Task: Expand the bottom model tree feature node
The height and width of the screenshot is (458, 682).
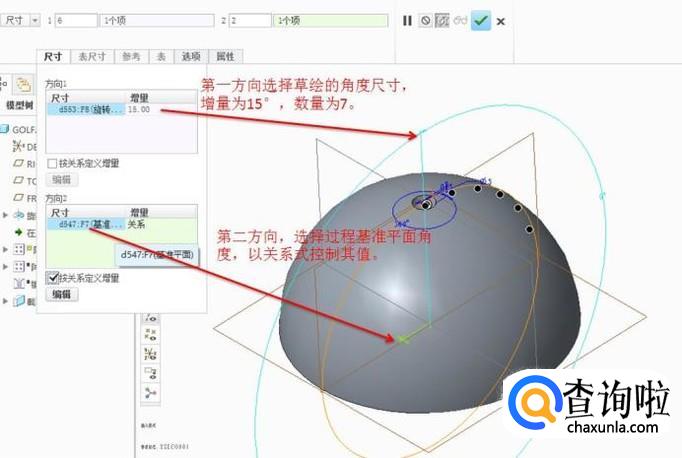Action: pos(6,300)
